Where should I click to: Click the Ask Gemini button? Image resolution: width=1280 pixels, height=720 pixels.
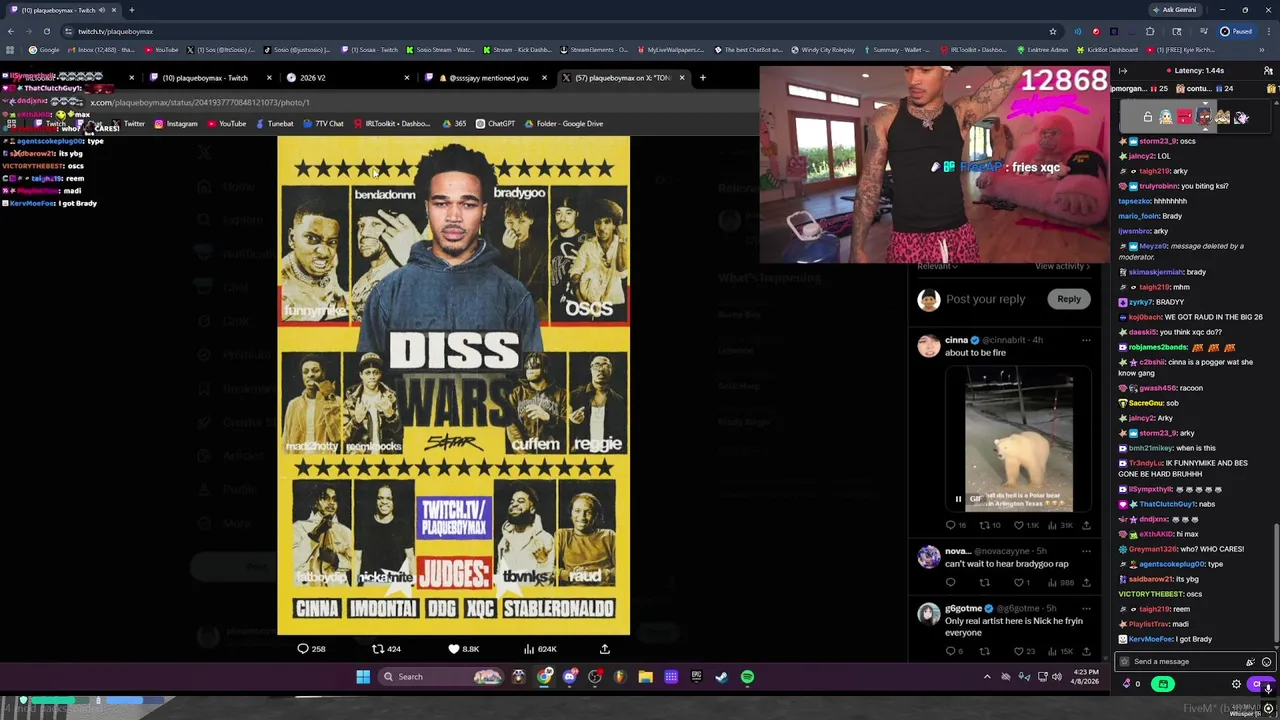coord(1174,10)
